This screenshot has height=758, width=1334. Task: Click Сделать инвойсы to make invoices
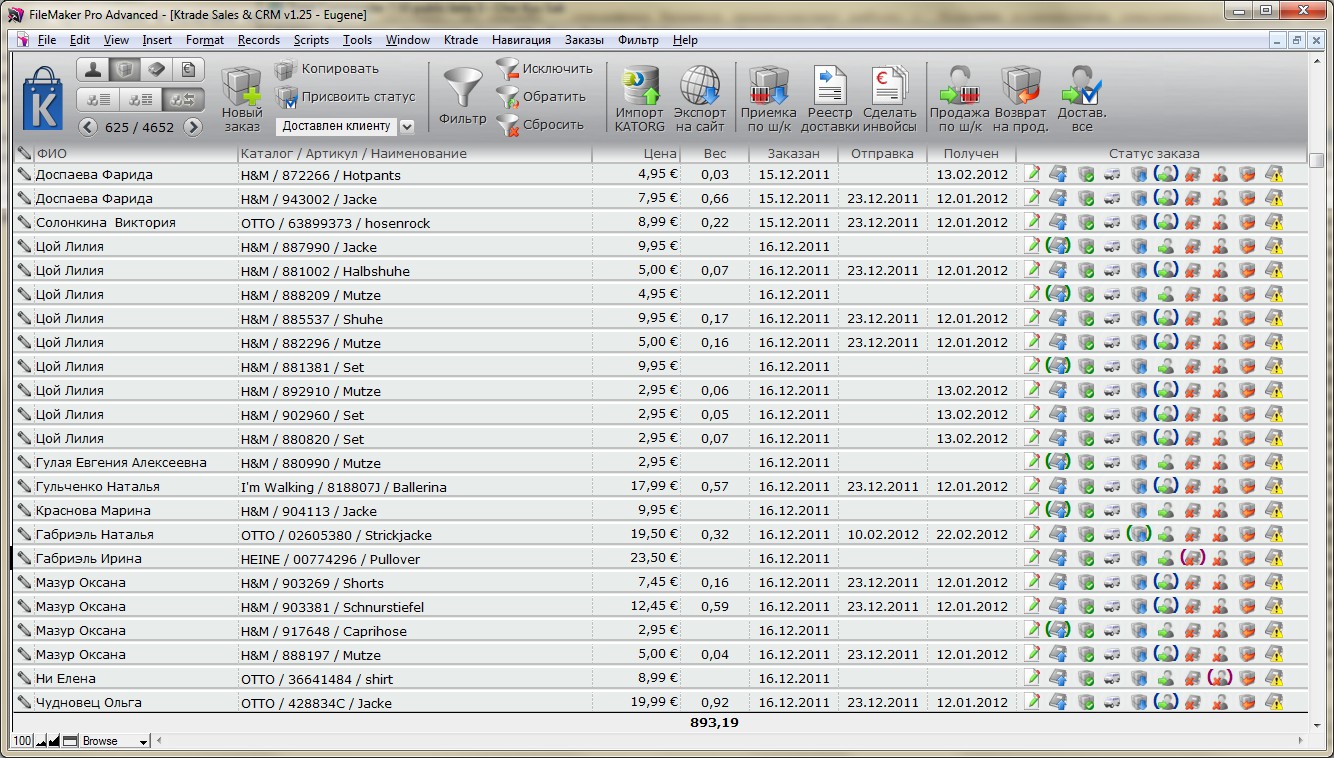point(890,99)
